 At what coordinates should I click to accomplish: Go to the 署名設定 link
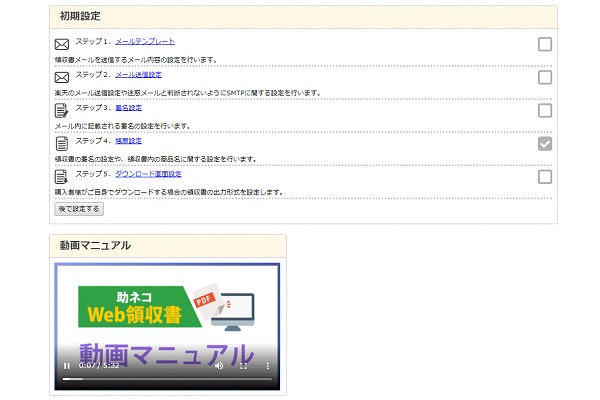129,107
